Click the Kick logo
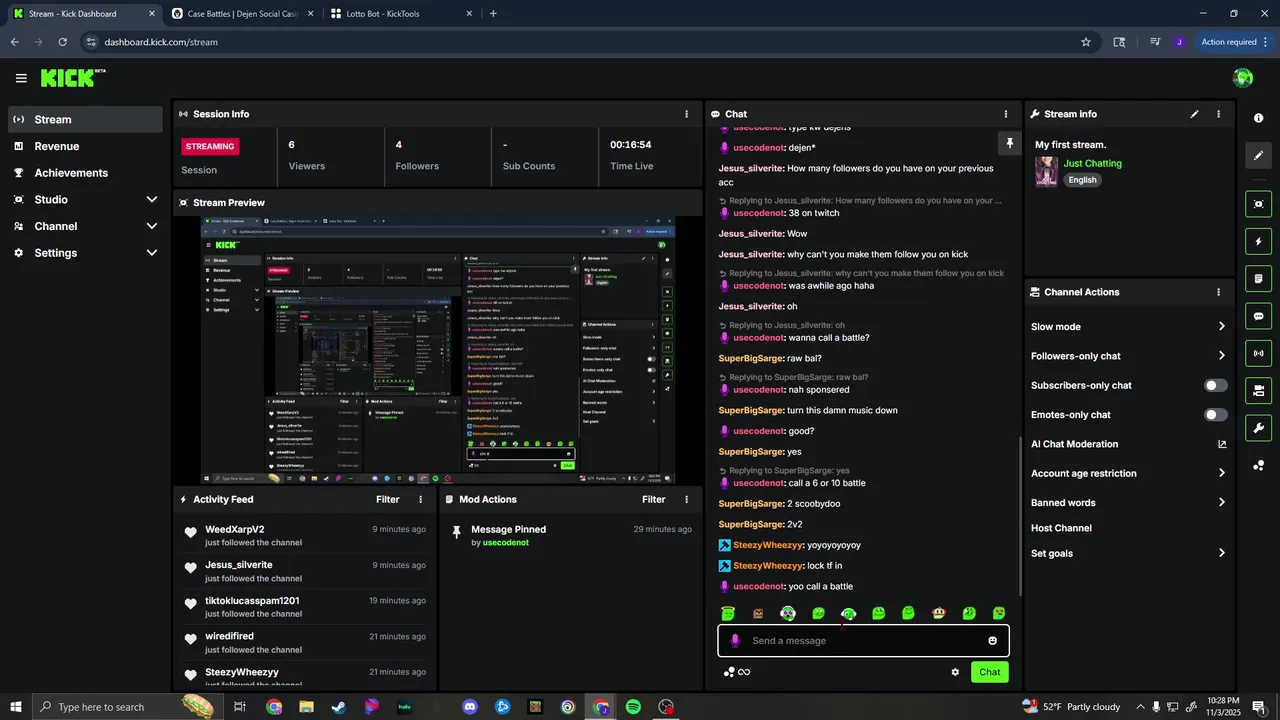Screen dimensions: 1280x720 (x=72, y=78)
